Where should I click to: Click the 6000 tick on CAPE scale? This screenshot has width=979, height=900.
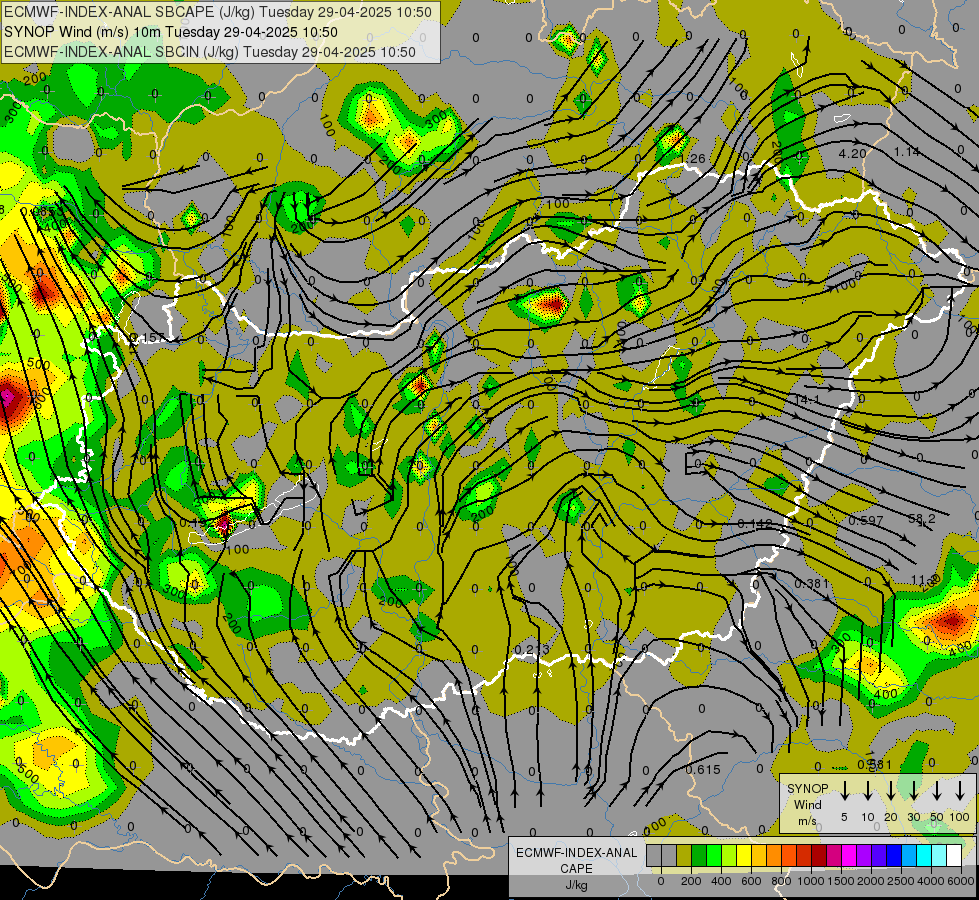tap(961, 881)
